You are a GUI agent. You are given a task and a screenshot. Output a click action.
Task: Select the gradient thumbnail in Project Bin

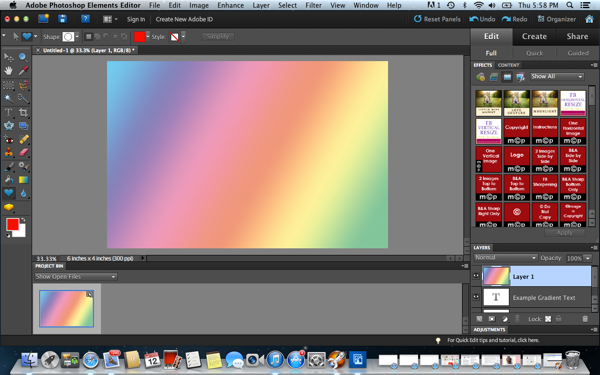pos(66,308)
